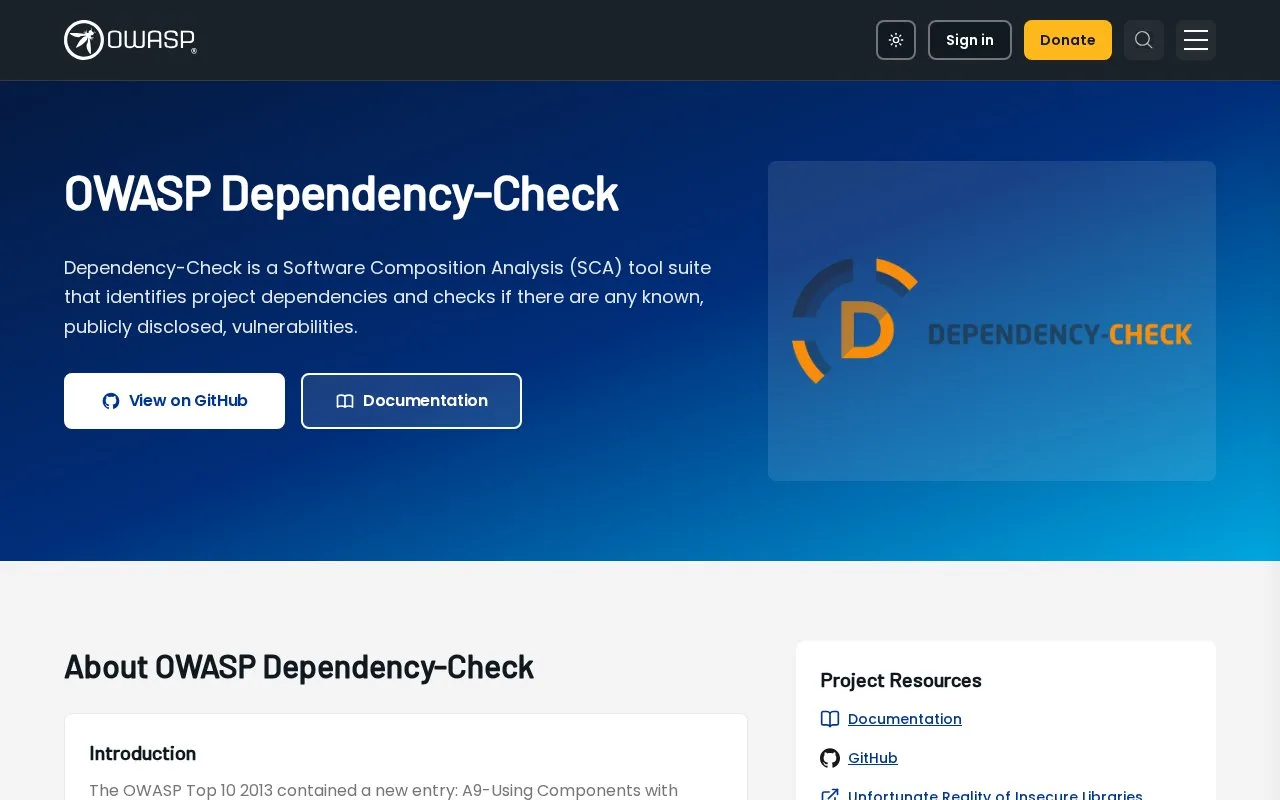Open the GitHub link in Project Resources
Image resolution: width=1280 pixels, height=800 pixels.
click(x=873, y=758)
